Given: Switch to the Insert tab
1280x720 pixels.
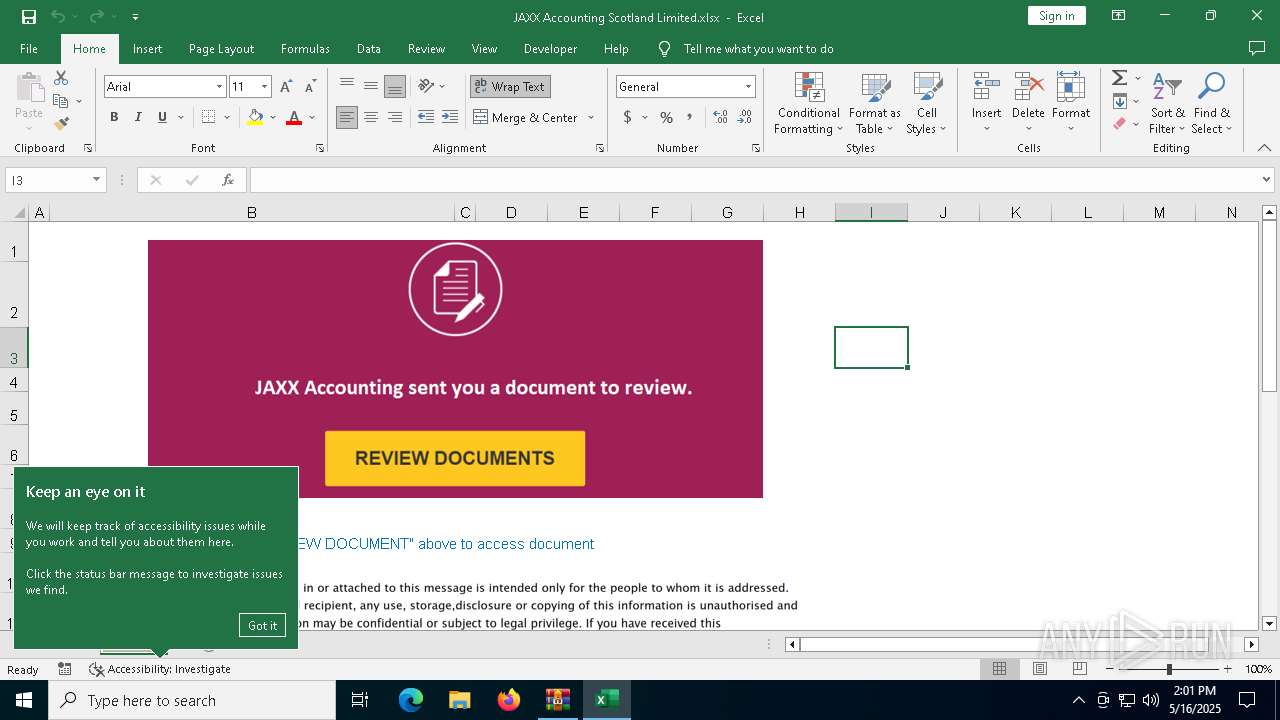Looking at the screenshot, I should pos(147,48).
